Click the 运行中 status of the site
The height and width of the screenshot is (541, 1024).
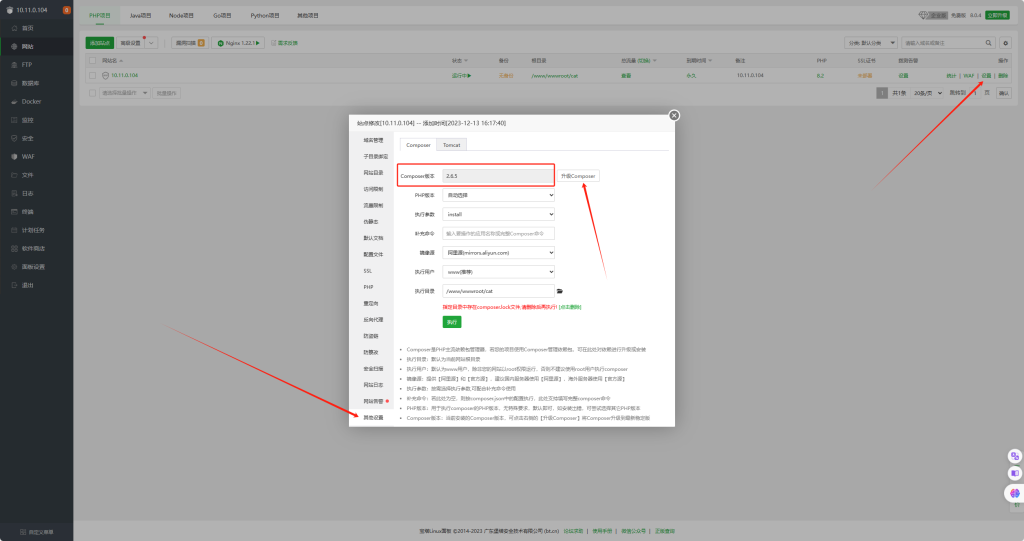(x=461, y=76)
